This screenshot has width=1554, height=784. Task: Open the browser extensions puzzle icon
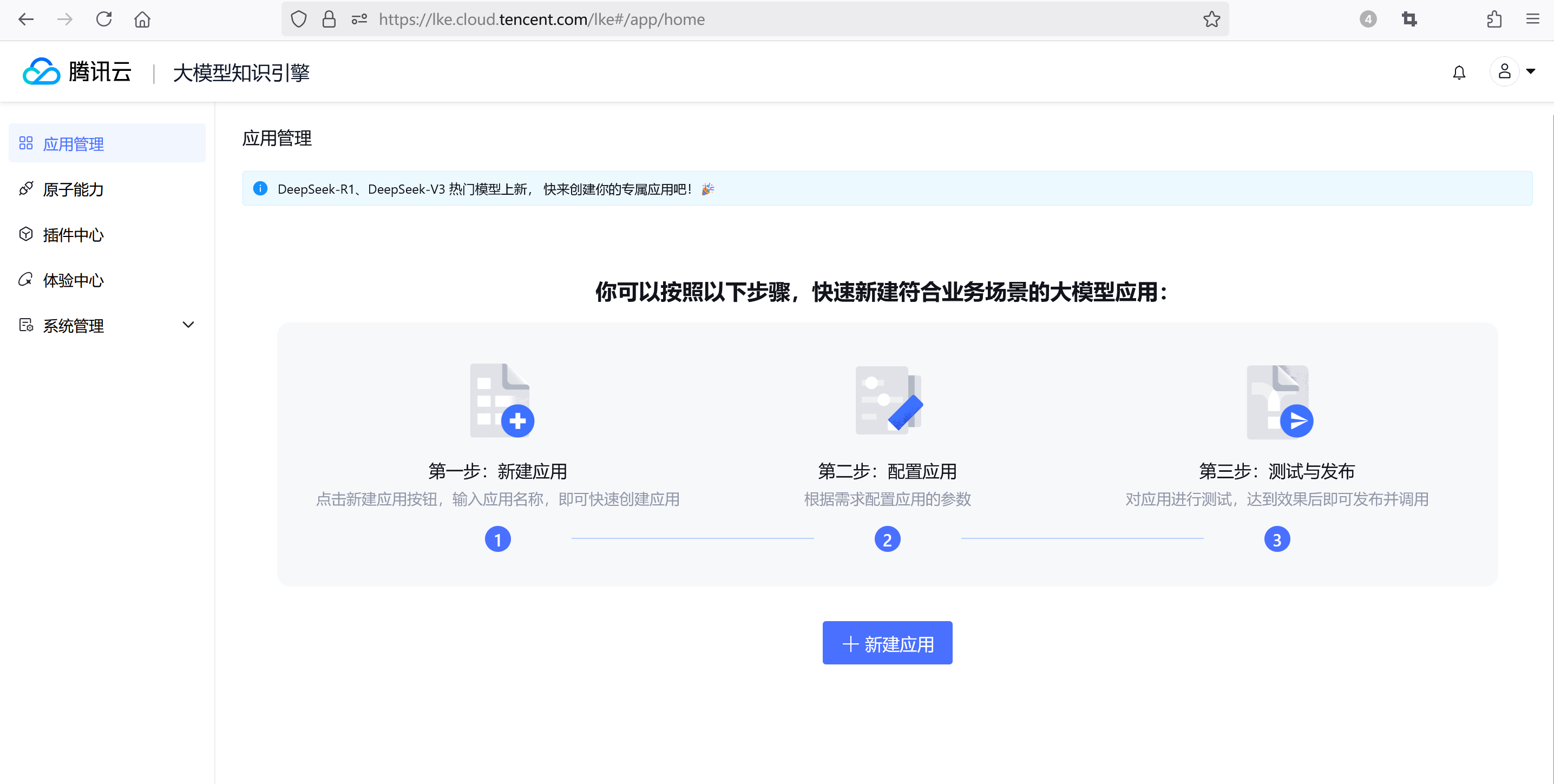point(1494,19)
